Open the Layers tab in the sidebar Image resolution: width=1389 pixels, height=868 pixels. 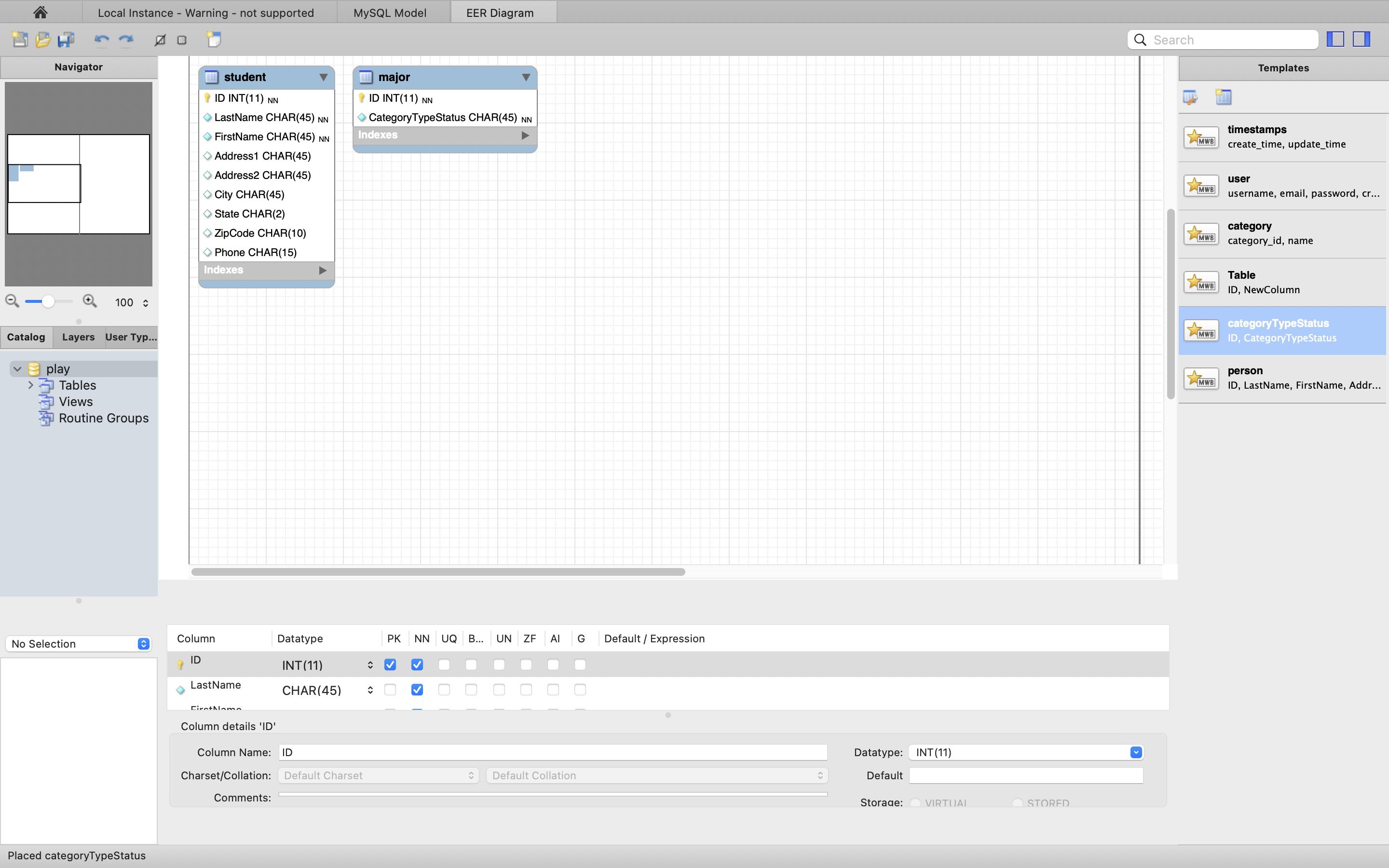tap(78, 337)
